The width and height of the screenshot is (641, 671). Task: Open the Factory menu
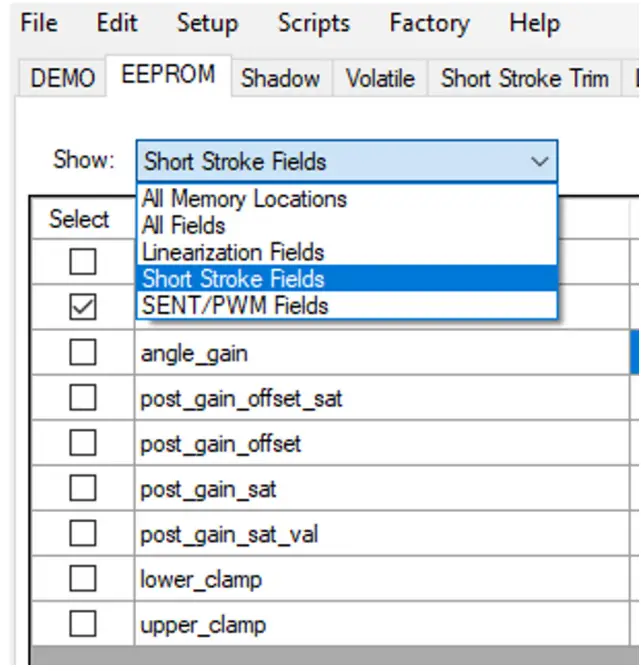[x=429, y=23]
